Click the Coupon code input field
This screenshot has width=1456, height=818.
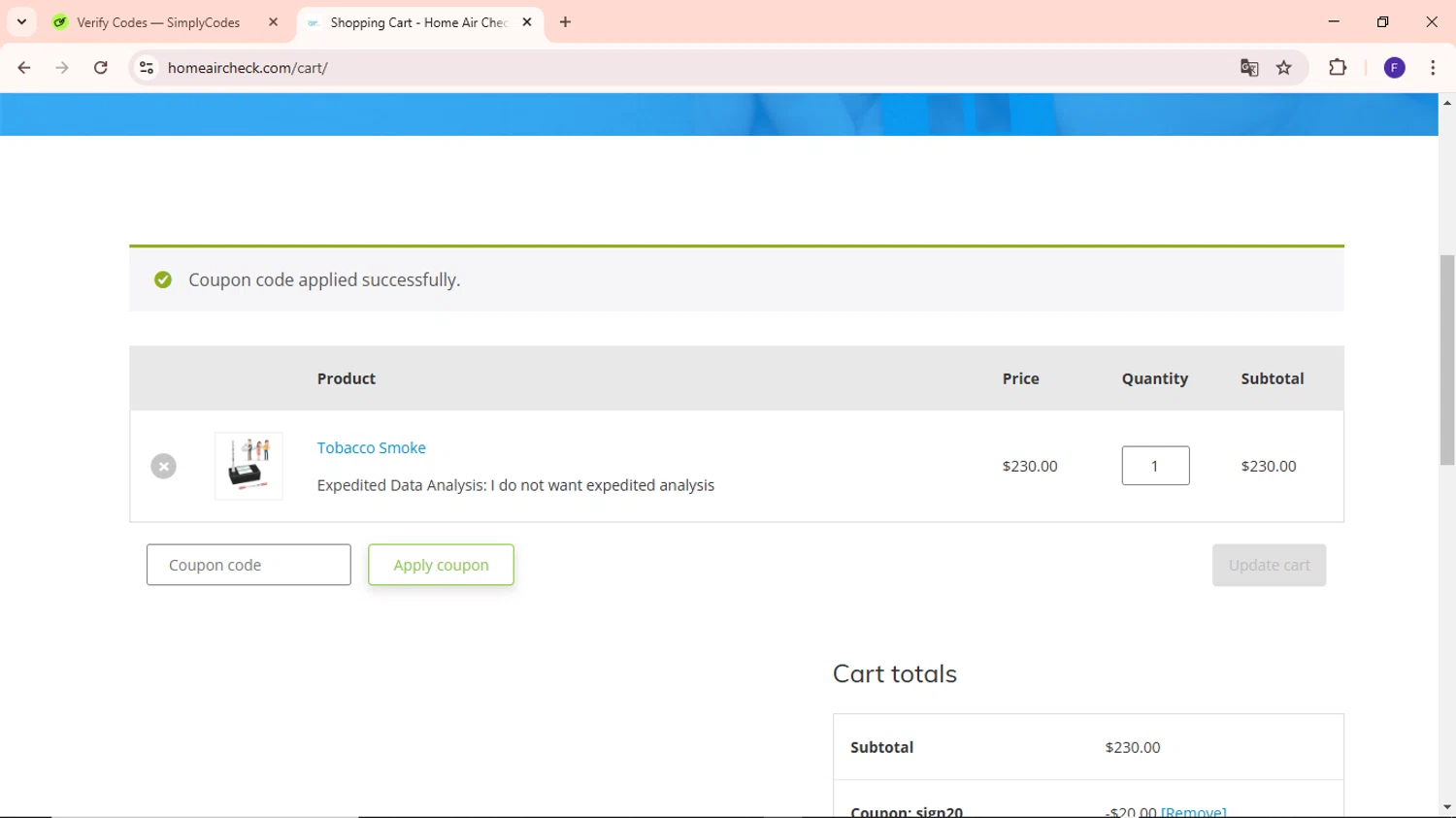[x=248, y=565]
